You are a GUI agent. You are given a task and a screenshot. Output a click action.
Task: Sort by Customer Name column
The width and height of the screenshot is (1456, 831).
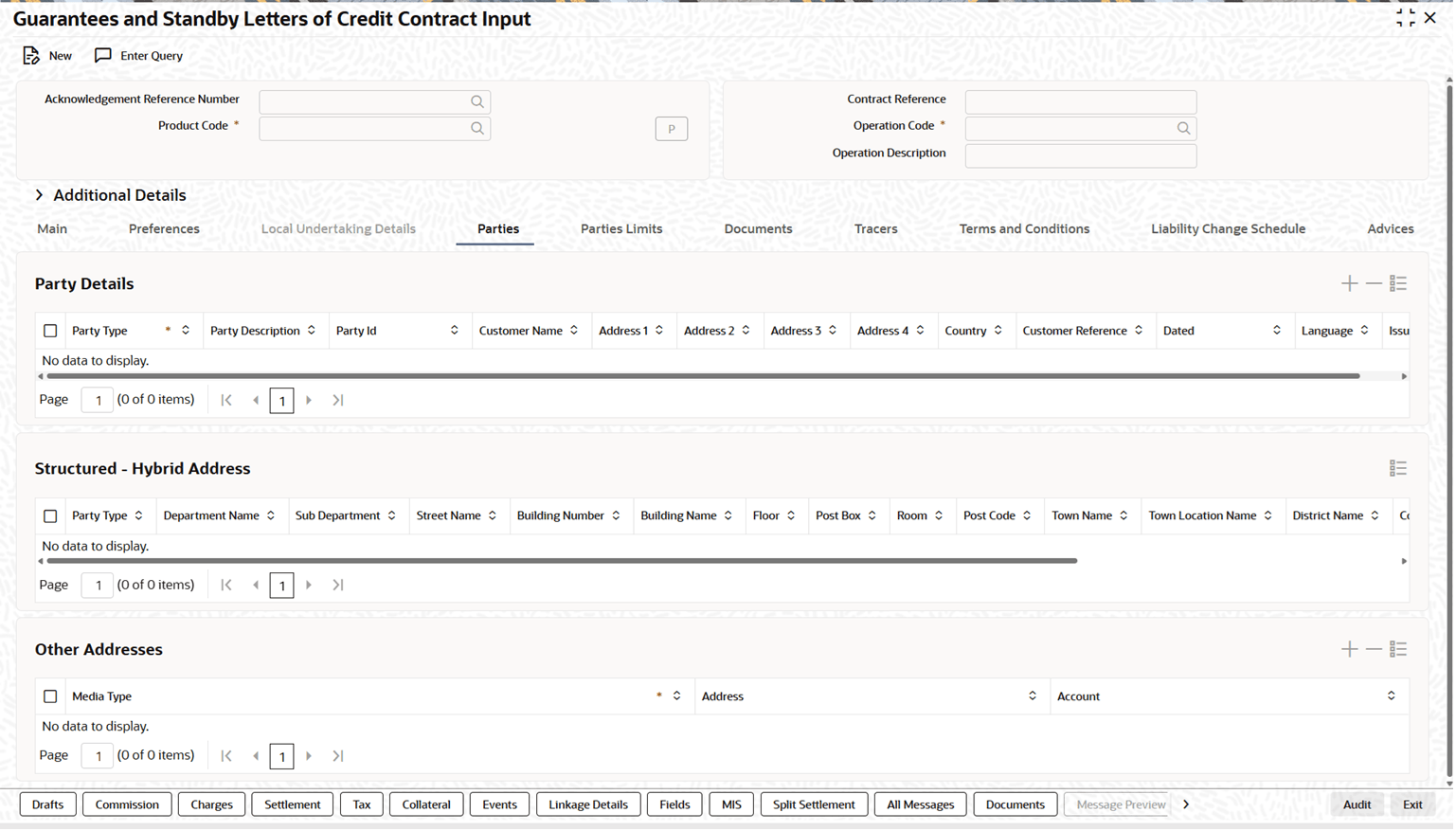[574, 331]
